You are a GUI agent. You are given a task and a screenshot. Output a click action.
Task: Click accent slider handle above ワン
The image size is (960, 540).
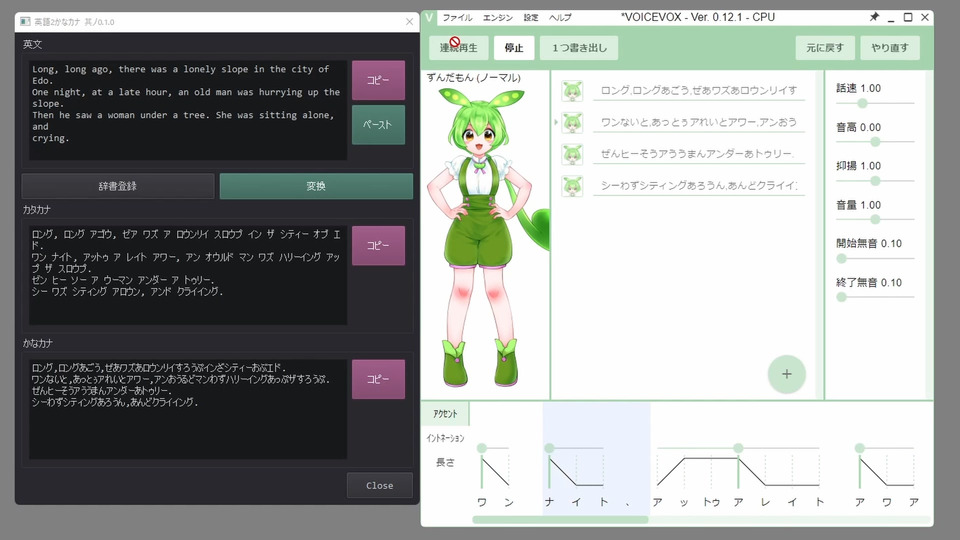coord(482,448)
